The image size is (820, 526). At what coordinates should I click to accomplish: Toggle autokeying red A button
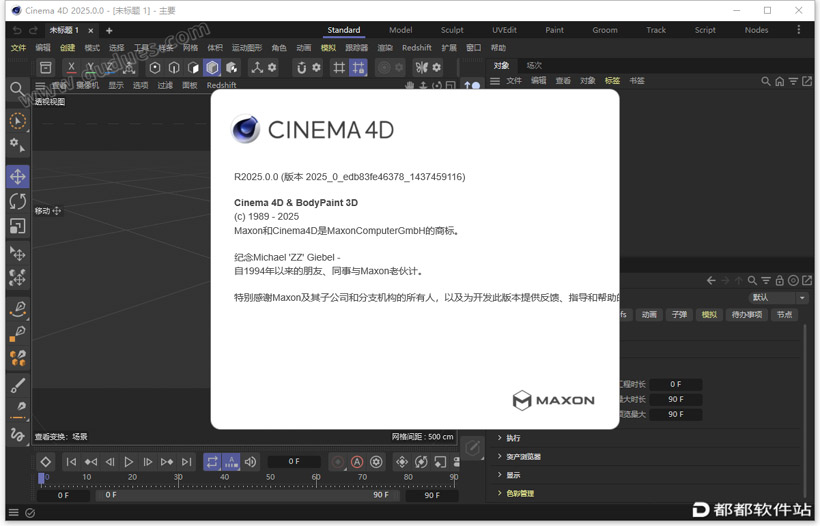point(357,462)
